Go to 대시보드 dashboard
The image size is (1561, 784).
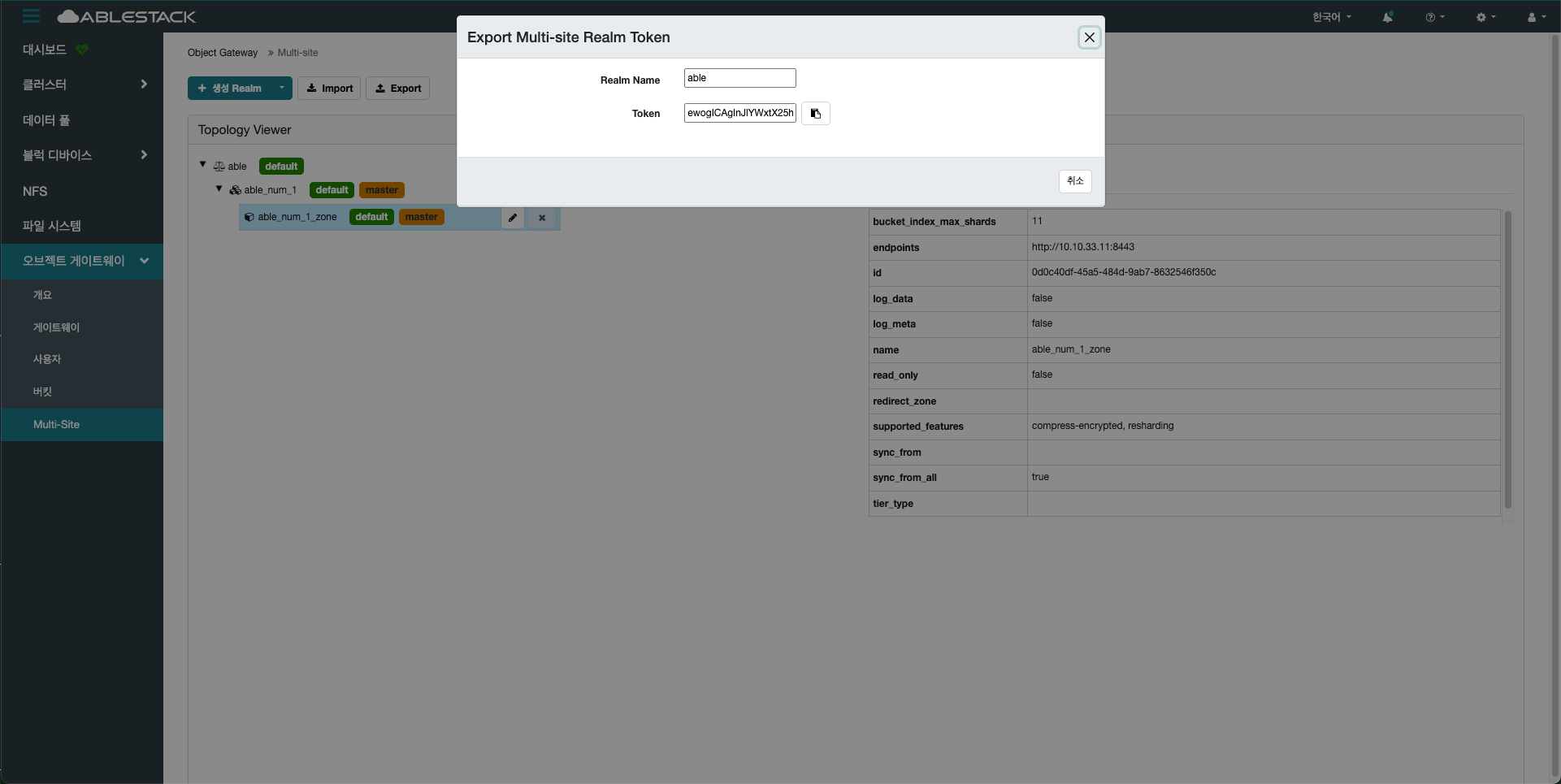point(45,50)
